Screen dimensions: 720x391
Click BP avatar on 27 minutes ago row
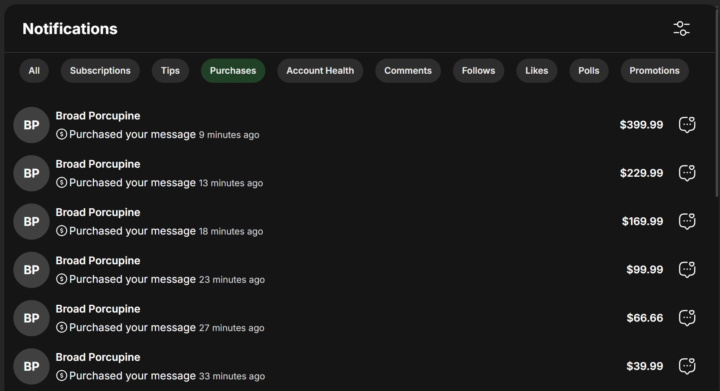[31, 318]
